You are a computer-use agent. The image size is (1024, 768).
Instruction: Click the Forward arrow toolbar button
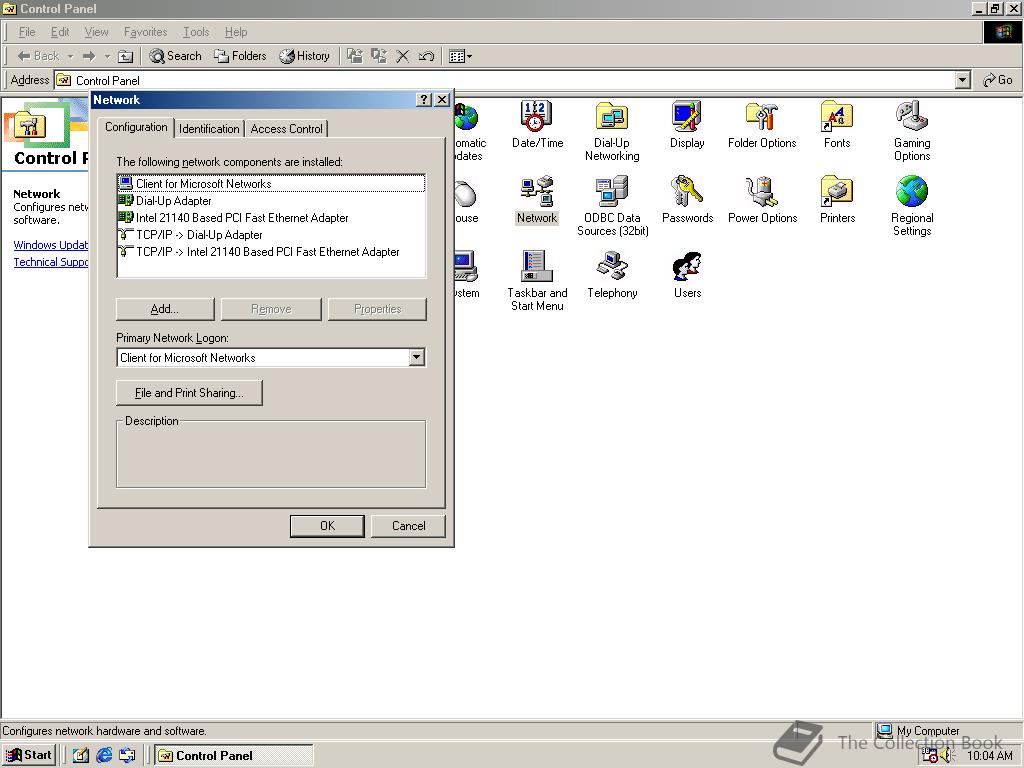(89, 56)
